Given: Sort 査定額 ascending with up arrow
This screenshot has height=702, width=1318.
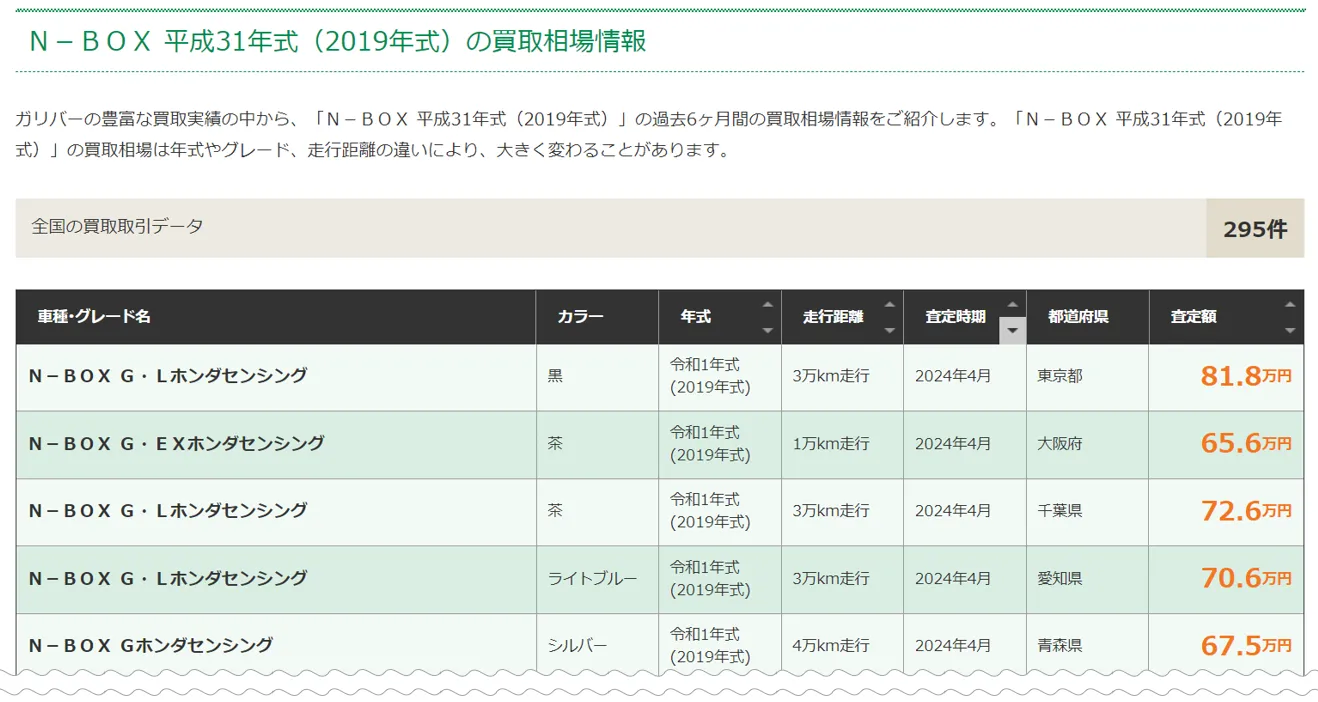Looking at the screenshot, I should pyautogui.click(x=1289, y=305).
